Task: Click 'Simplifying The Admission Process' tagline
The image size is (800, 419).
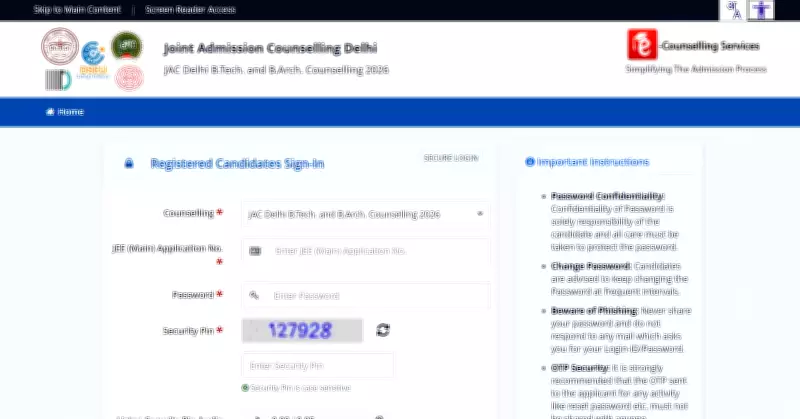Action: click(696, 69)
